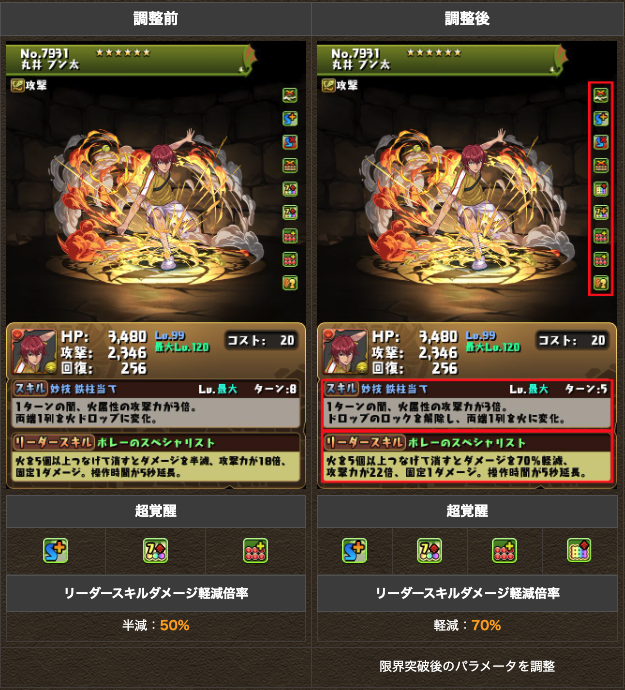Click the top awakening icon in red-outlined column
This screenshot has width=625, height=690.
[601, 95]
